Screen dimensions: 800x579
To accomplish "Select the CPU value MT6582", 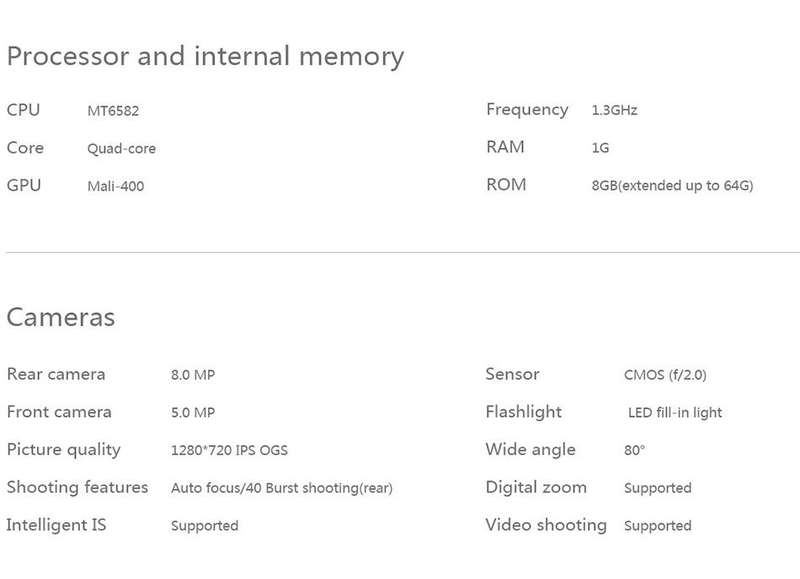I will [x=113, y=111].
